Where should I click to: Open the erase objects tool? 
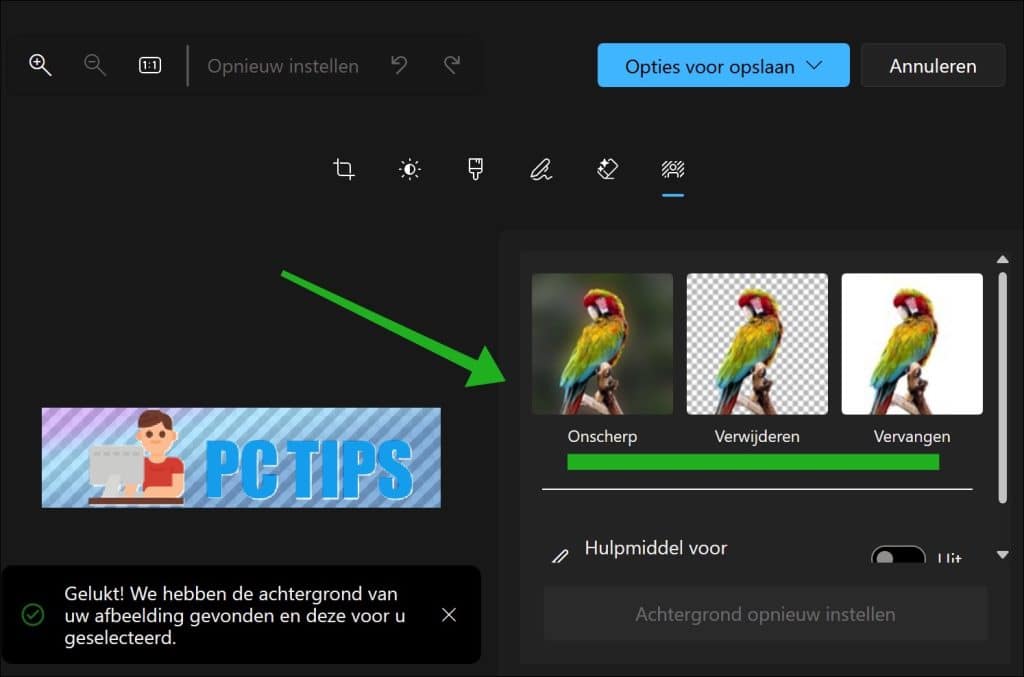[607, 169]
